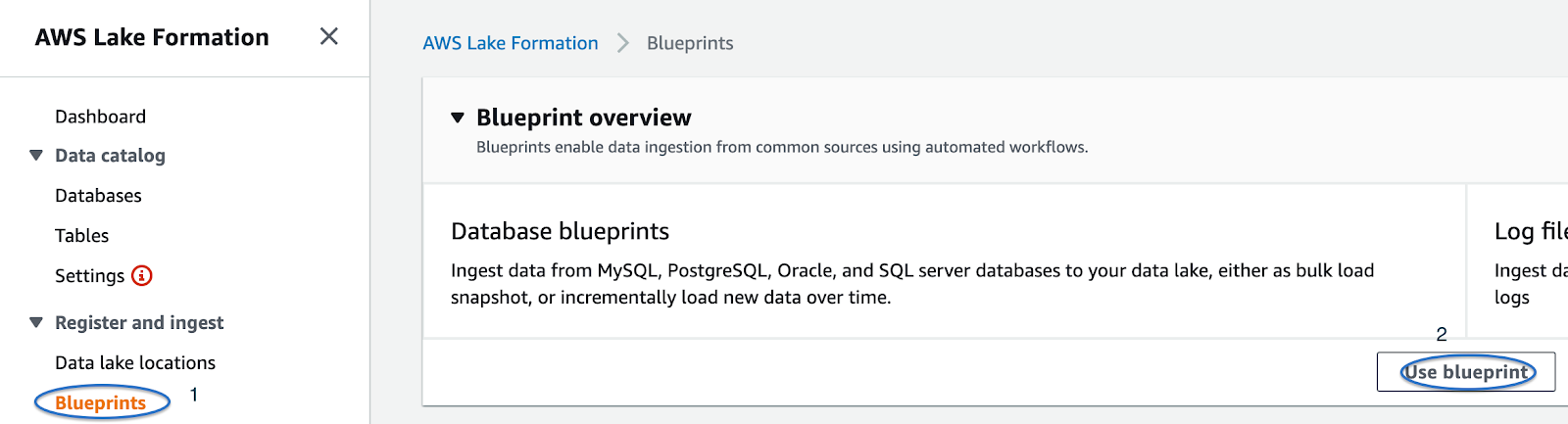
Task: Go to Tables in Data catalog
Action: (x=81, y=236)
